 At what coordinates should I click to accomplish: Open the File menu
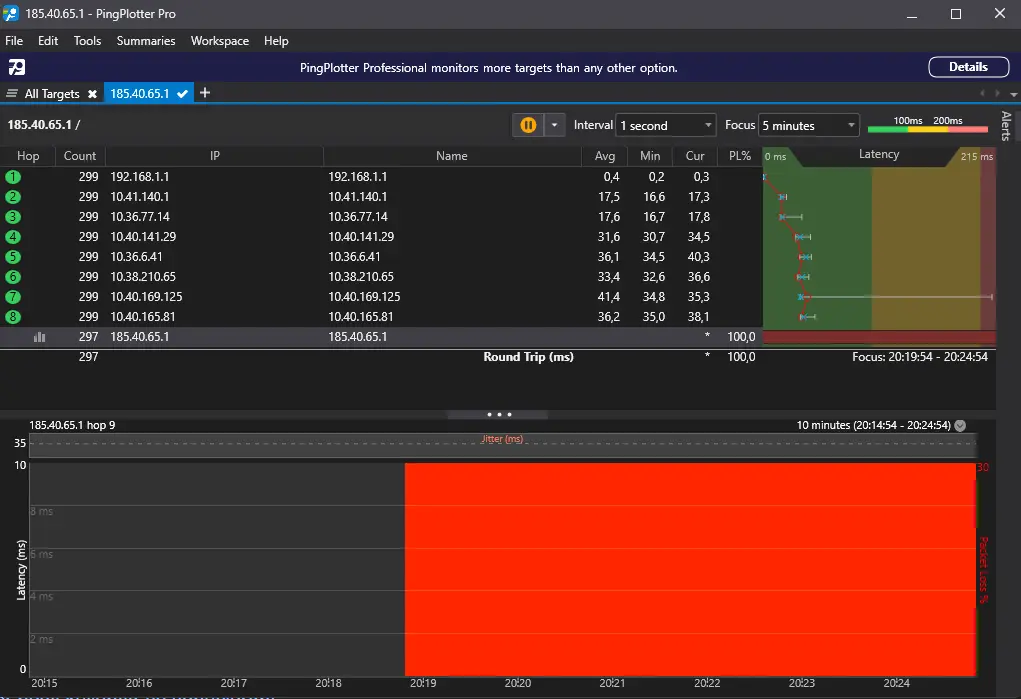click(x=14, y=40)
